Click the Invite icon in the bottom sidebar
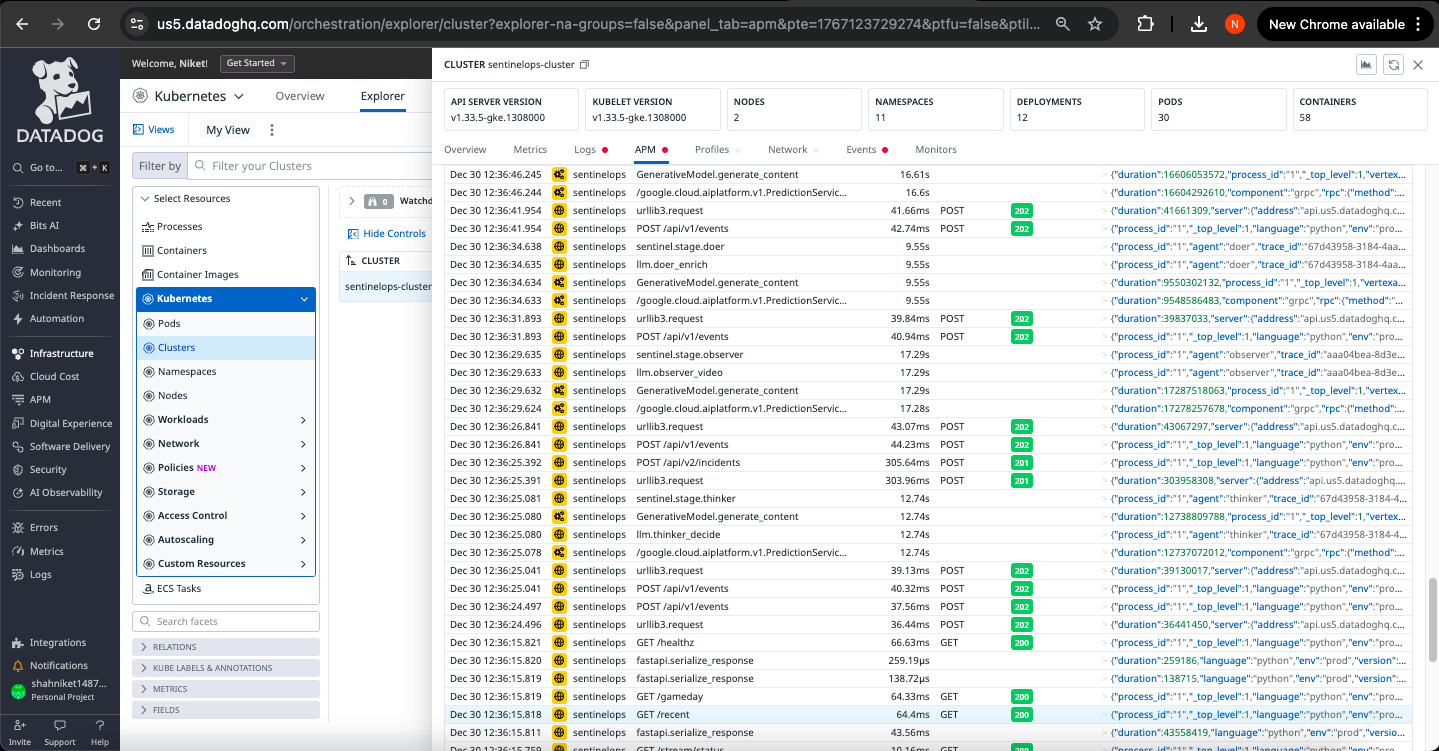 pos(20,726)
